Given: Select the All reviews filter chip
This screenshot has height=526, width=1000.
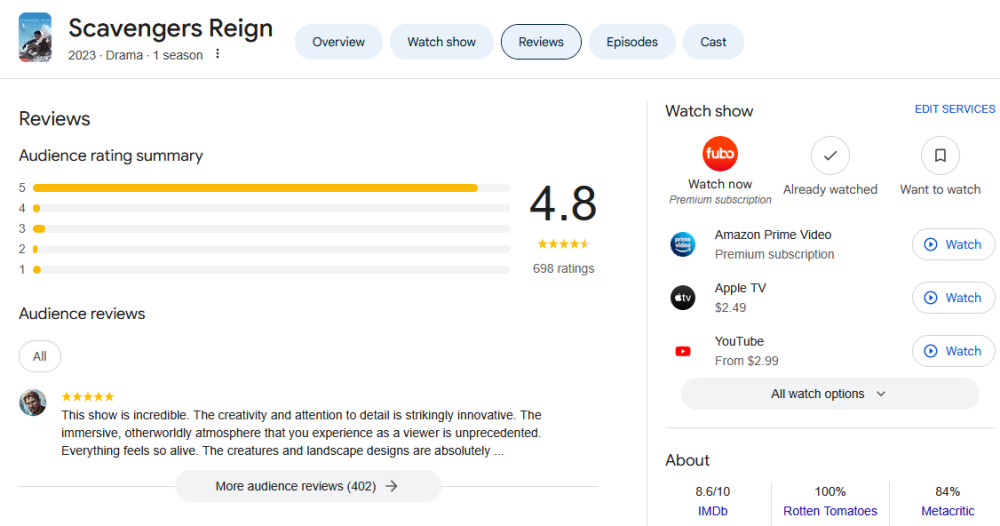Looking at the screenshot, I should (40, 356).
